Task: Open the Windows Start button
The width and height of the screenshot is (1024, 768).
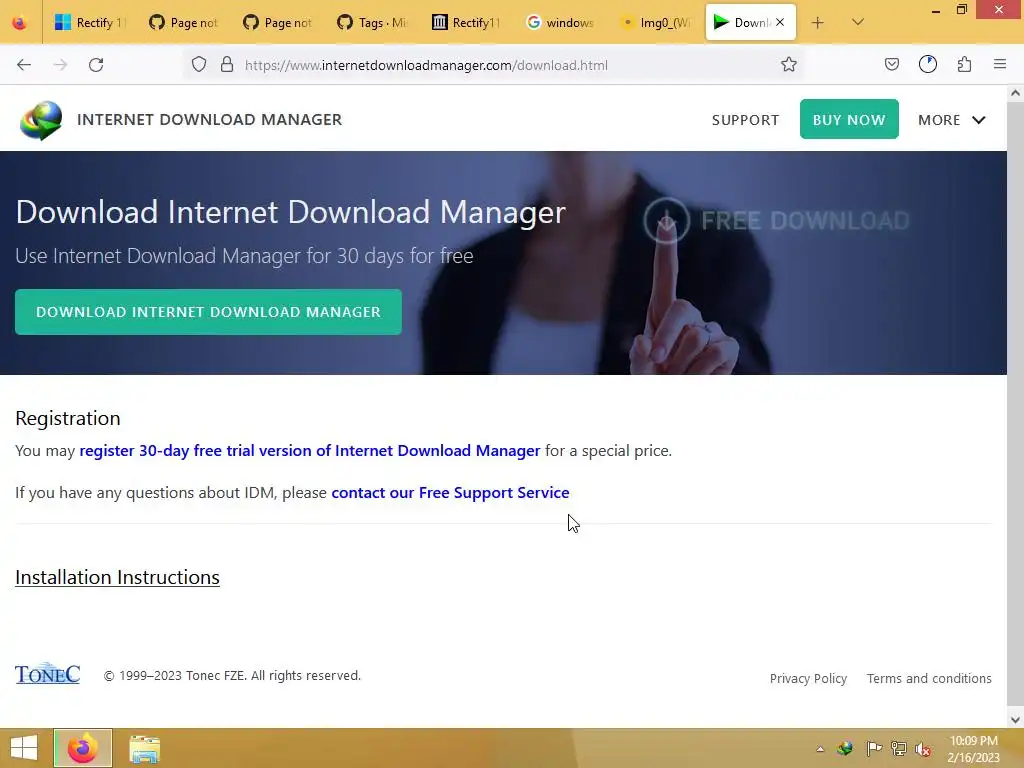Action: click(24, 748)
